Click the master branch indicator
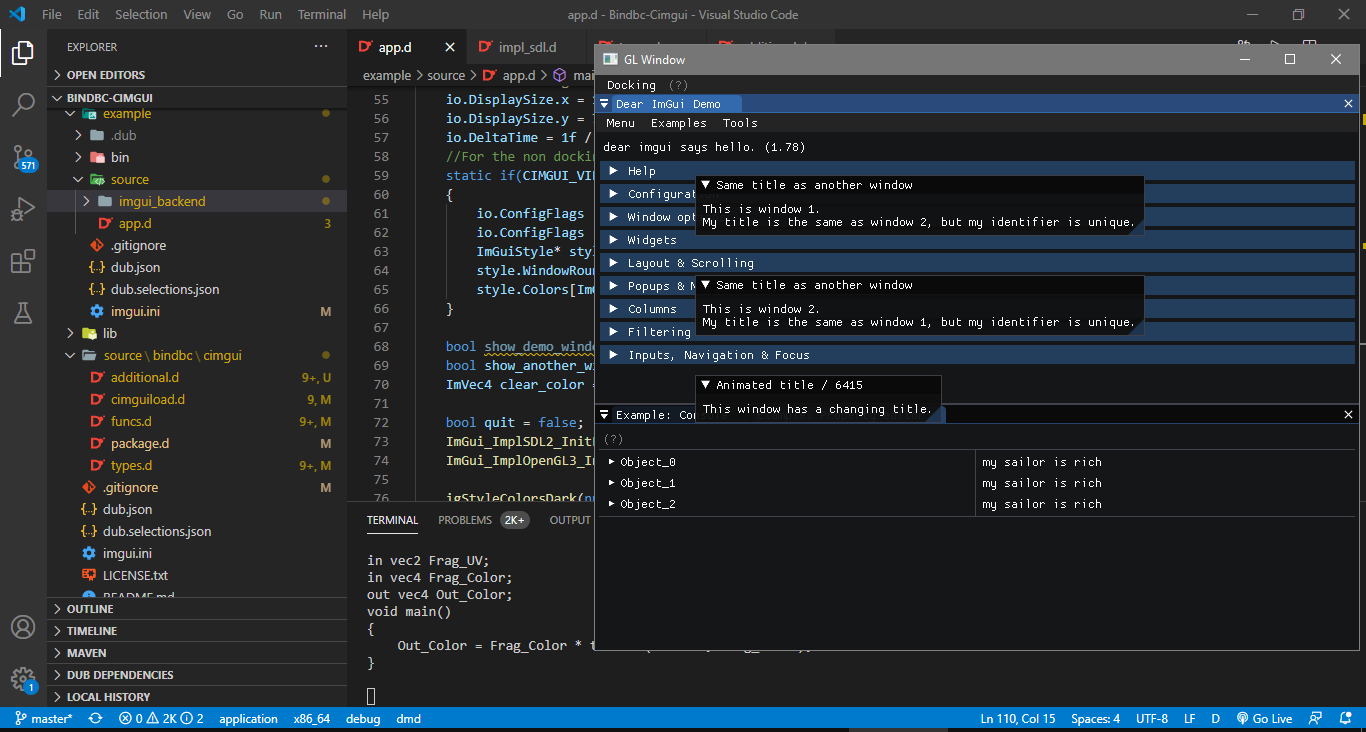The height and width of the screenshot is (732, 1366). pyautogui.click(x=43, y=719)
